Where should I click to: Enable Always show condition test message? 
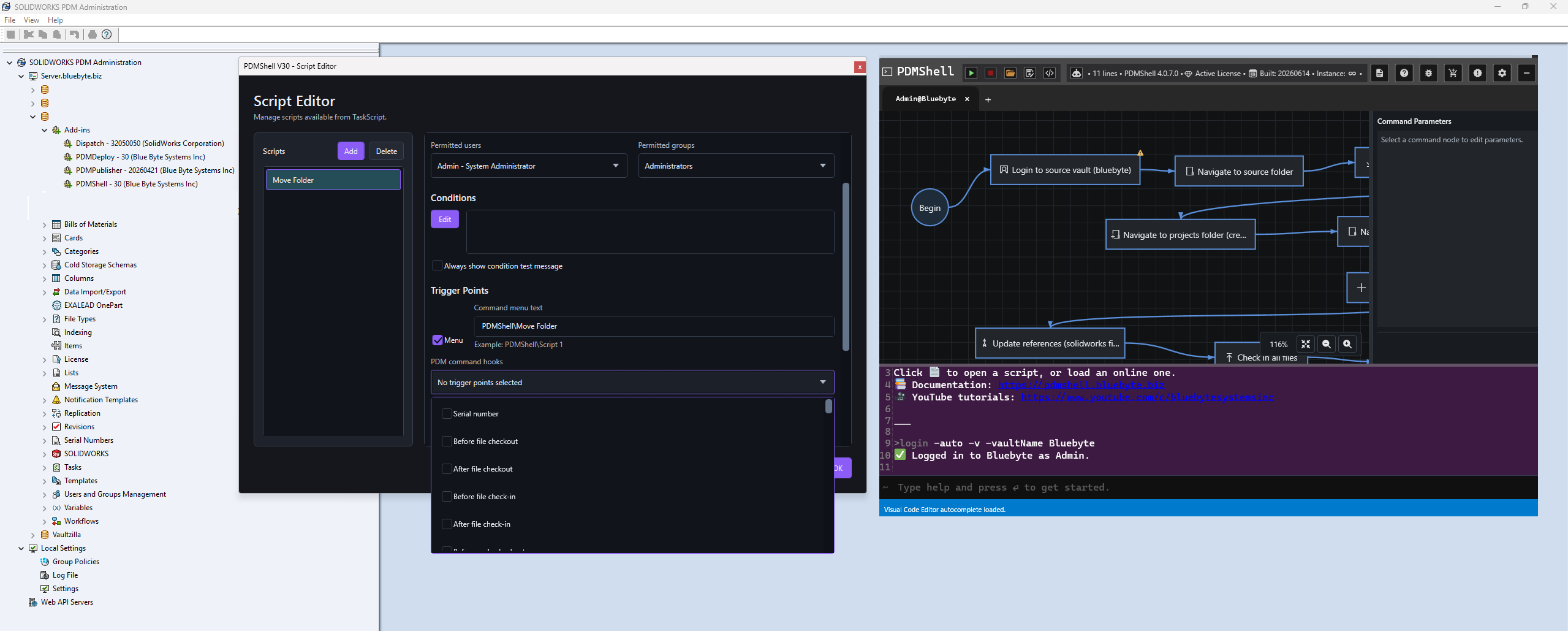(x=437, y=266)
